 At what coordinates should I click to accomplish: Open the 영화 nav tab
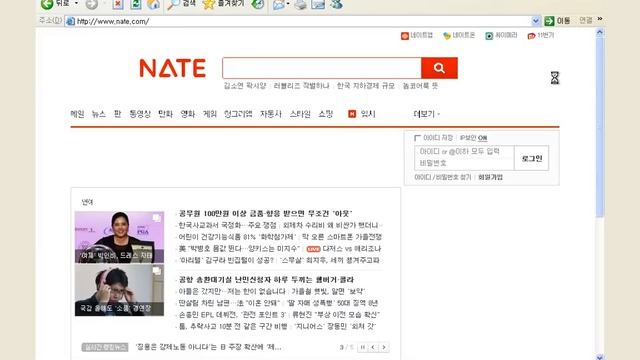(x=188, y=114)
